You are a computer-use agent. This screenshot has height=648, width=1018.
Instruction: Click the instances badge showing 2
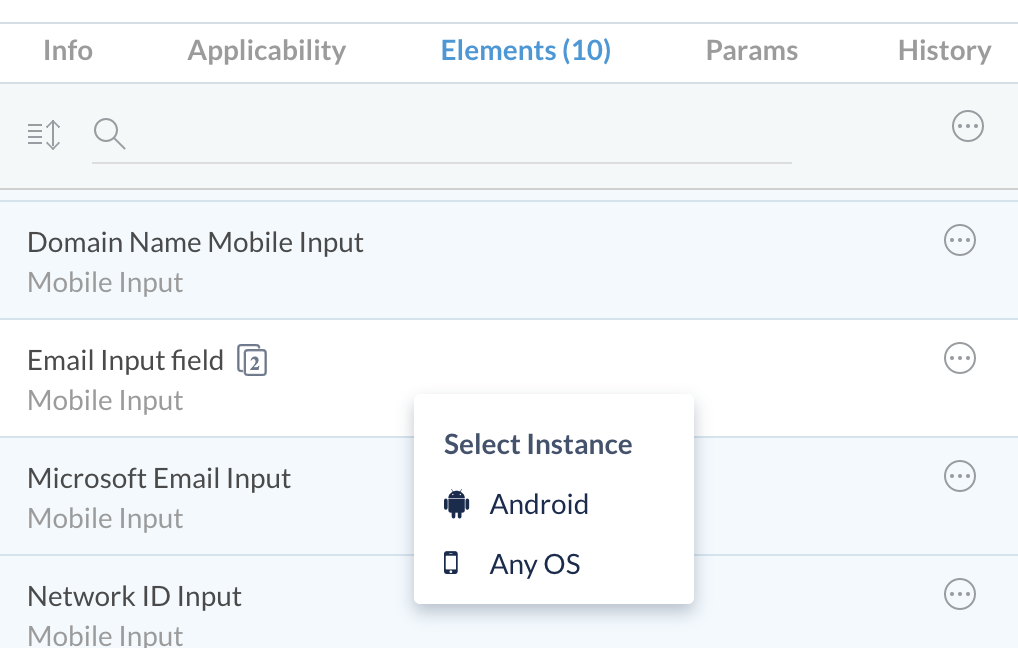[x=252, y=360]
